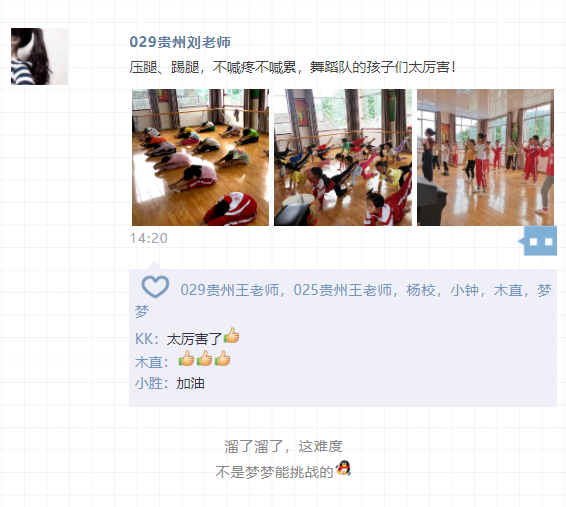
Task: Click commenter name 小胜
Action: (x=149, y=383)
